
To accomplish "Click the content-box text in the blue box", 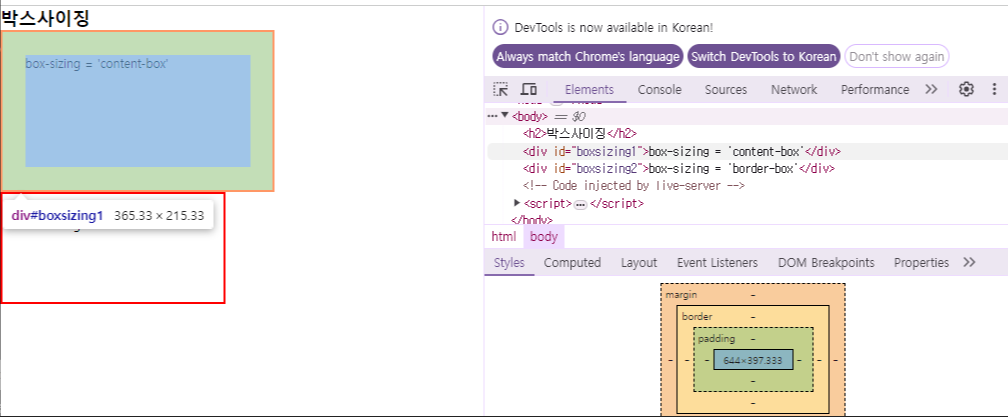I will (x=96, y=64).
